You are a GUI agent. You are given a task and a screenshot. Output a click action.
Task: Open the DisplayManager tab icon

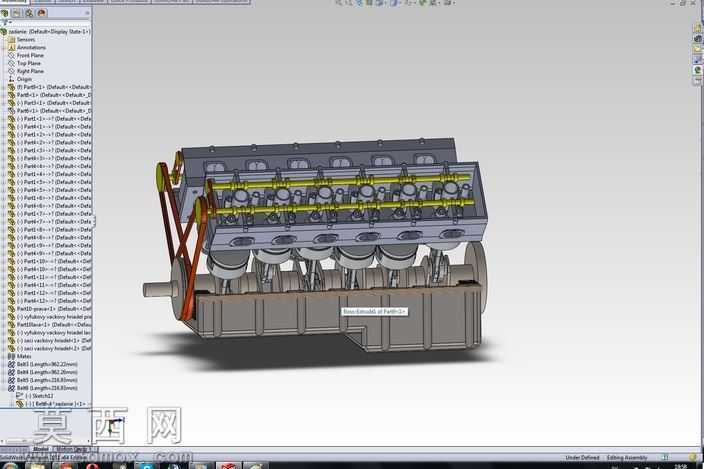tap(42, 13)
